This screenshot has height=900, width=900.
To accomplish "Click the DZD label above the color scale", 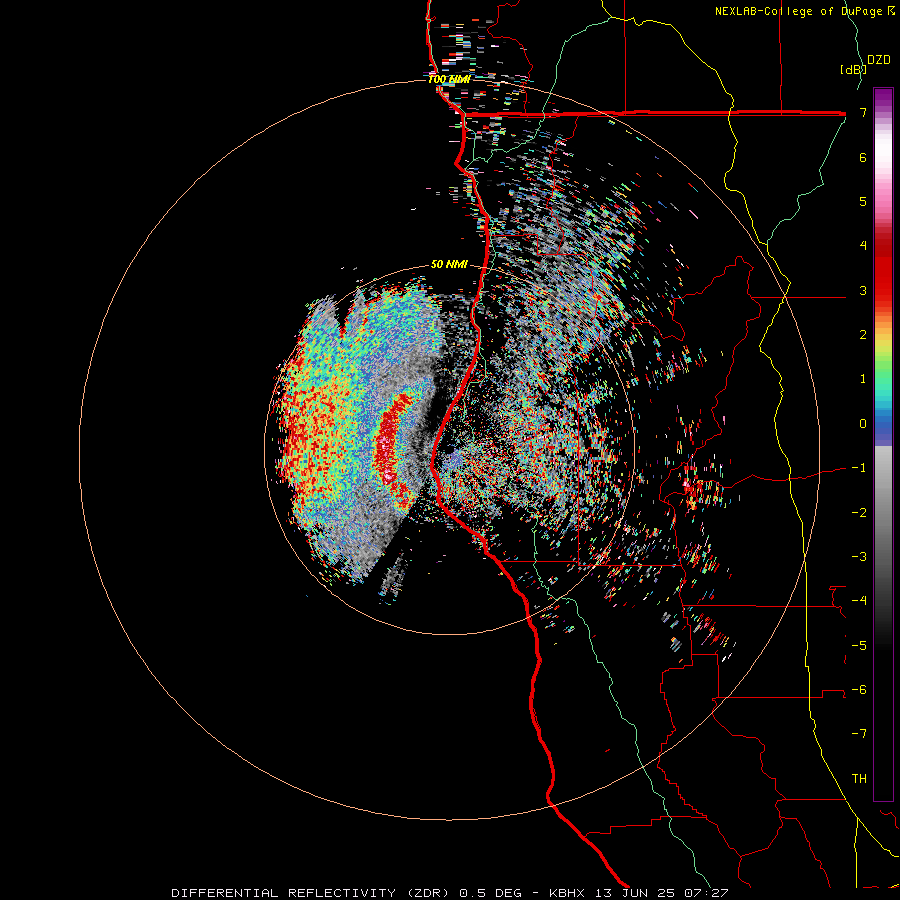I will coord(879,60).
